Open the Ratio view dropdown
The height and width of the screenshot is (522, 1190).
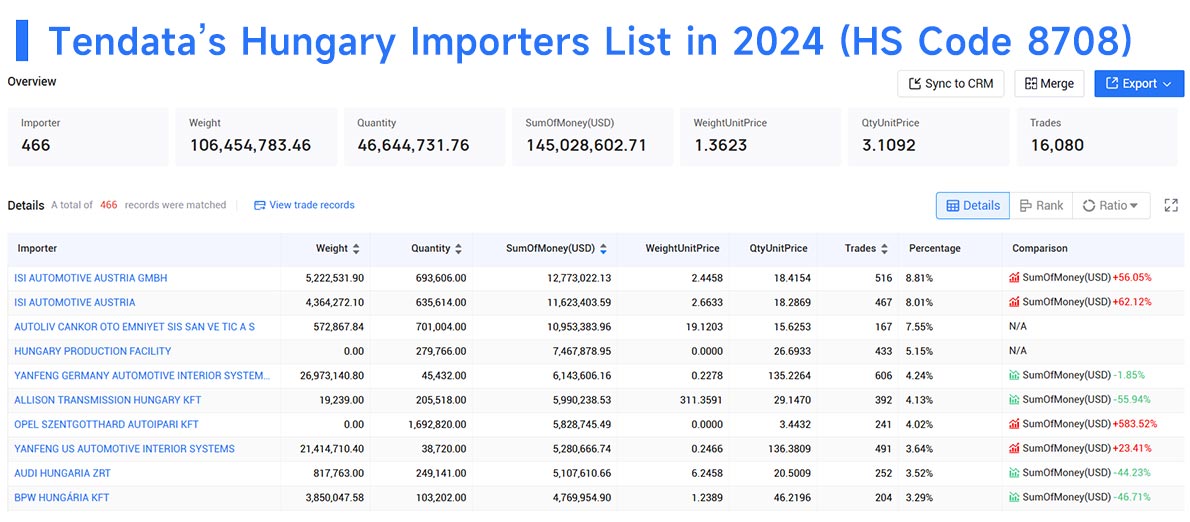(1111, 206)
